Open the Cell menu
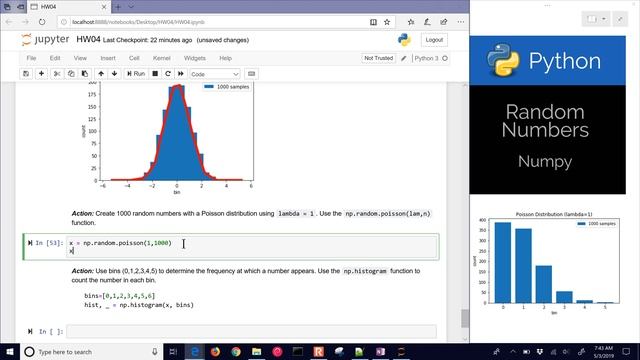 [134, 58]
